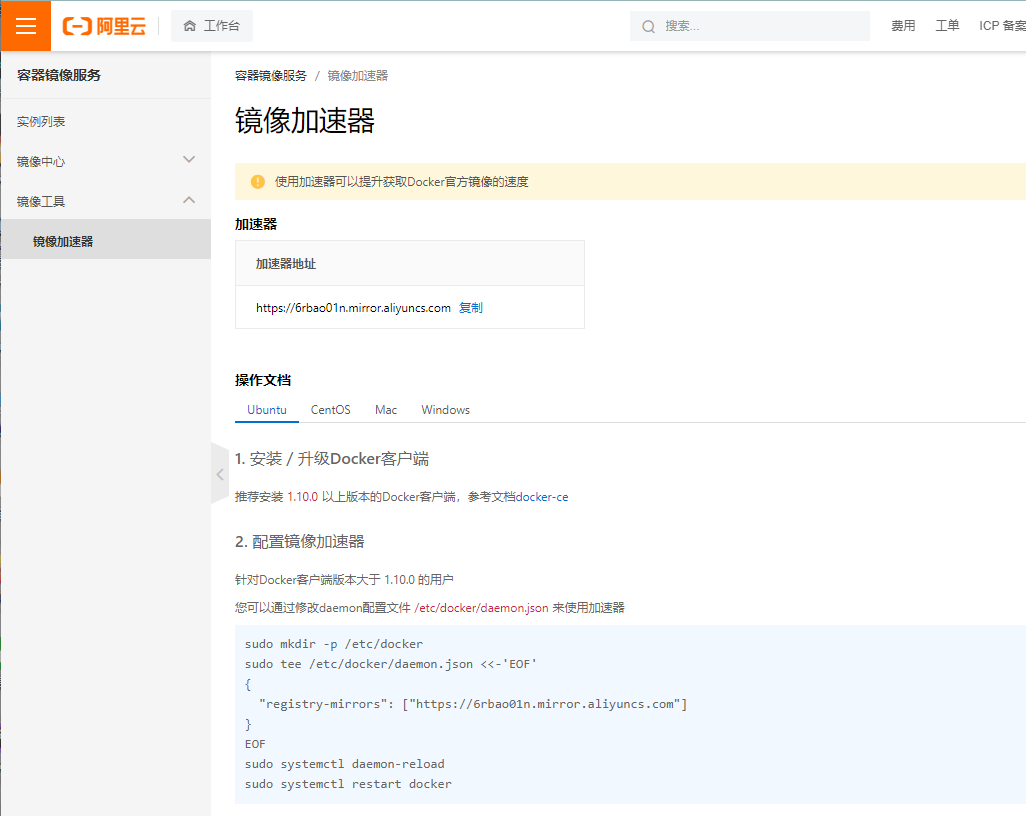The image size is (1026, 816).
Task: Click the Alibaba Cloud logo
Action: (x=104, y=26)
